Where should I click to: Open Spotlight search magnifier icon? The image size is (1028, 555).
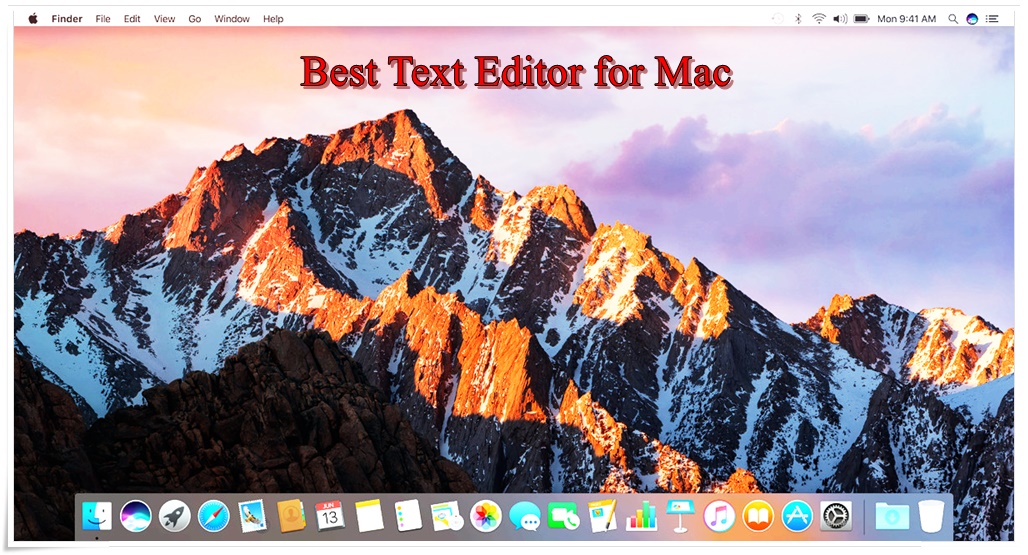(953, 19)
